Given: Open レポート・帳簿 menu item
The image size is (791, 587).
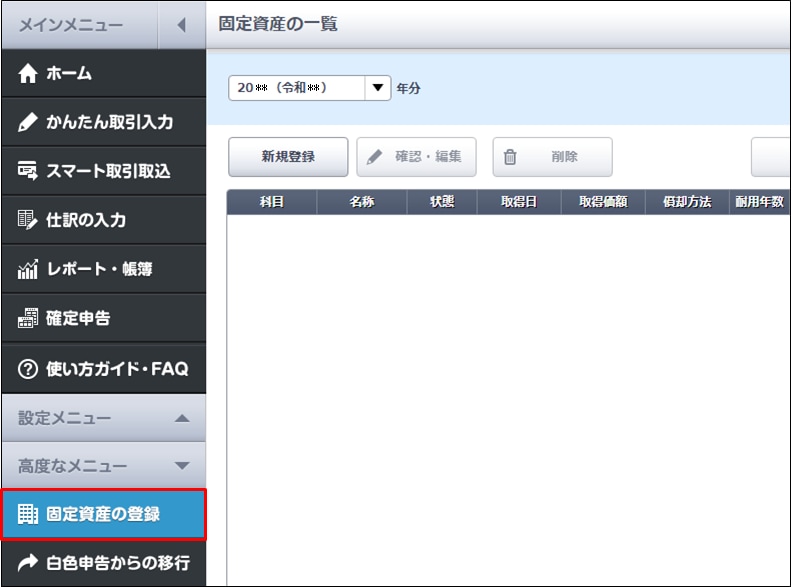Looking at the screenshot, I should (103, 269).
